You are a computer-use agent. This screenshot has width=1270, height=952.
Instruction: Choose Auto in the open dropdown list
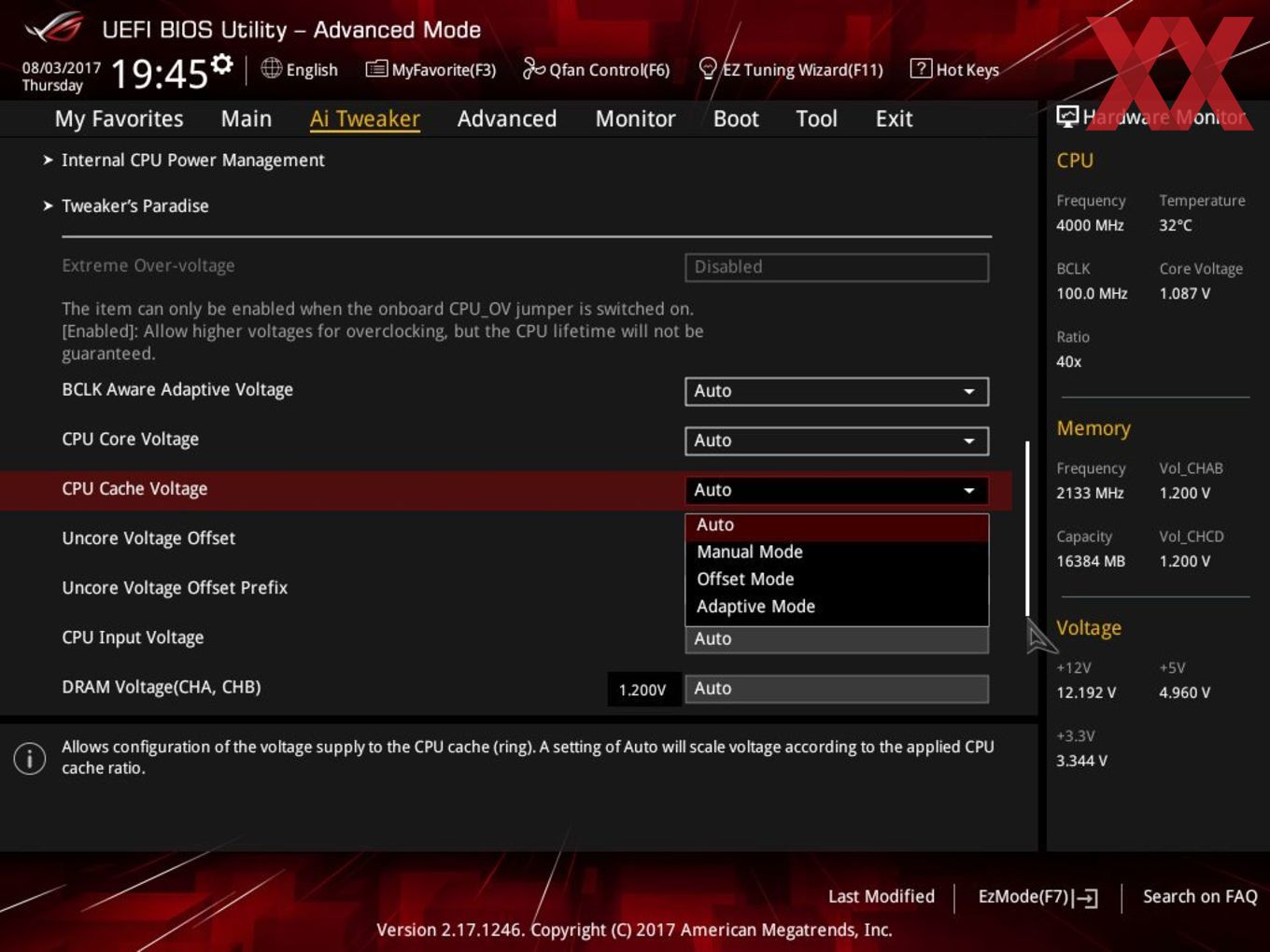[837, 525]
